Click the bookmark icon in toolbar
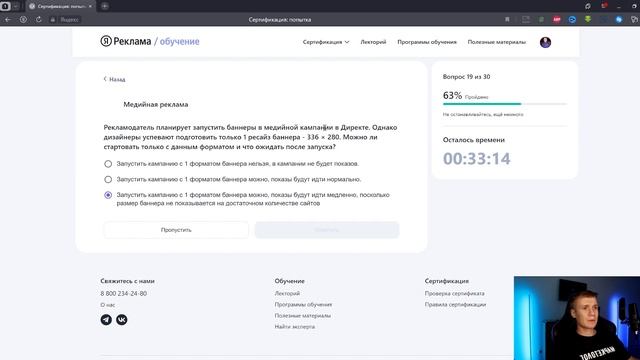The image size is (640, 360). coord(507,20)
